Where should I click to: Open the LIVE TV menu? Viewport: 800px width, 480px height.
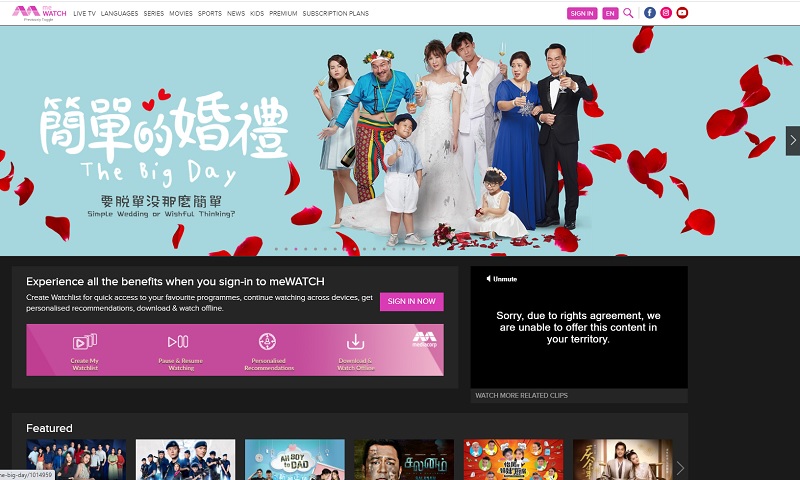click(x=84, y=13)
